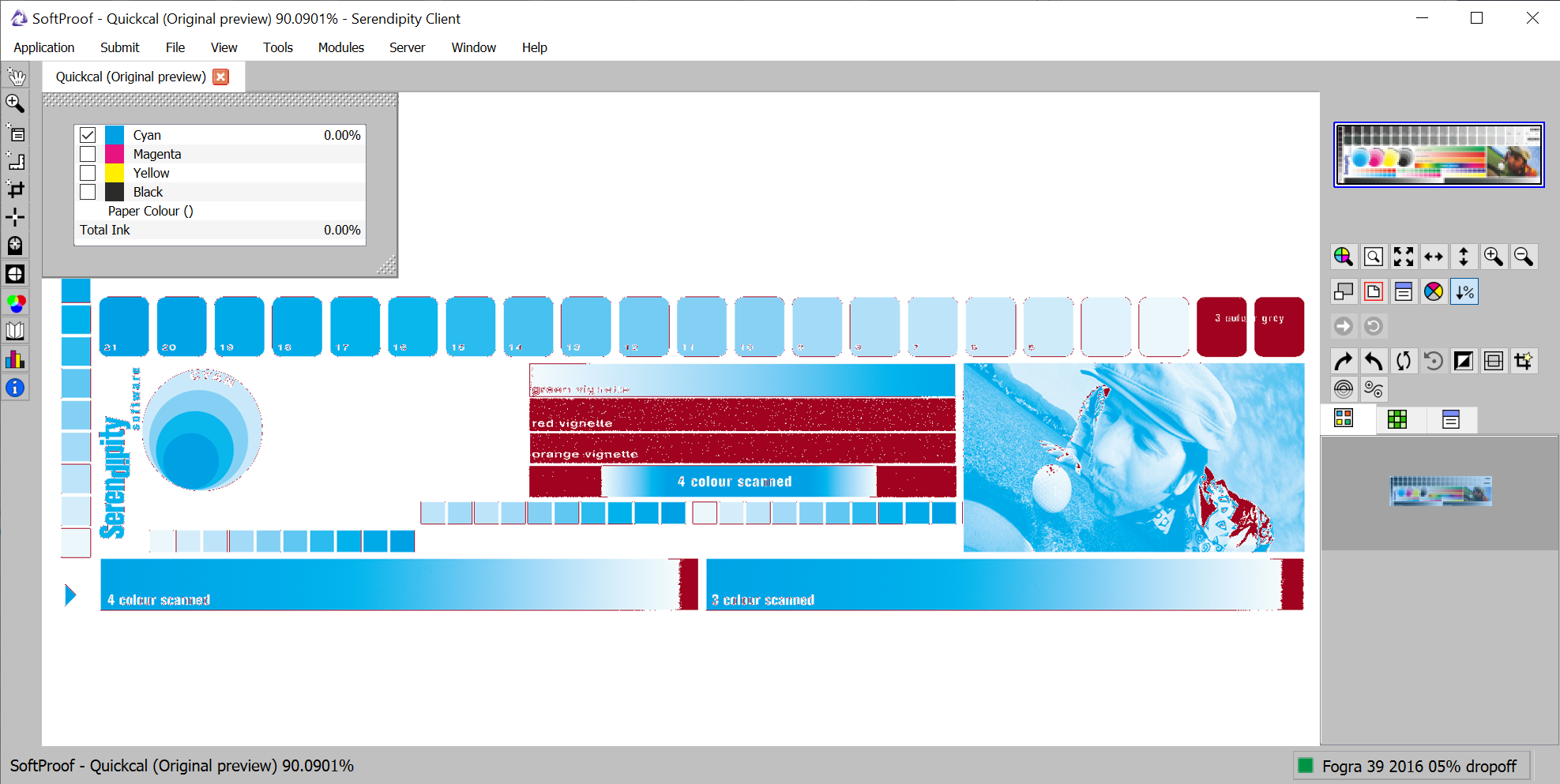Screen dimensions: 1560x784
Task: Click the navigator thumbnail at top right
Action: click(x=1438, y=155)
